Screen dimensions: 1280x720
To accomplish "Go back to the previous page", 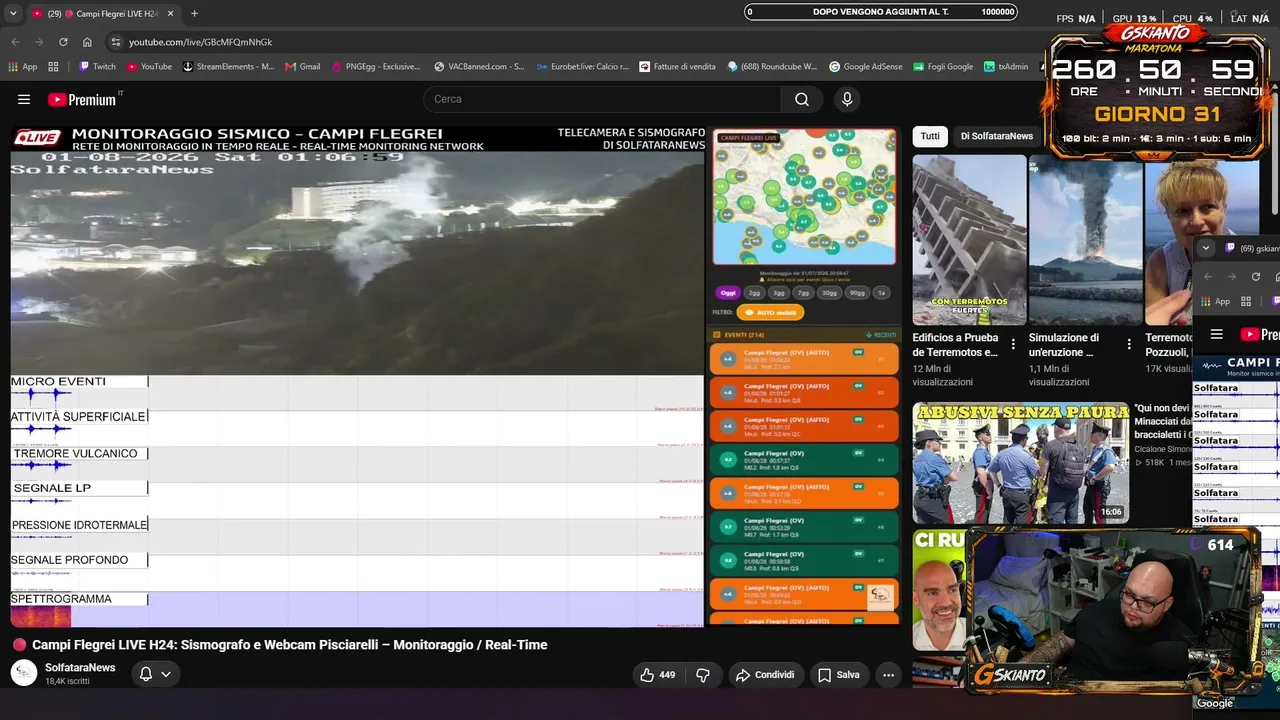I will pos(15,42).
